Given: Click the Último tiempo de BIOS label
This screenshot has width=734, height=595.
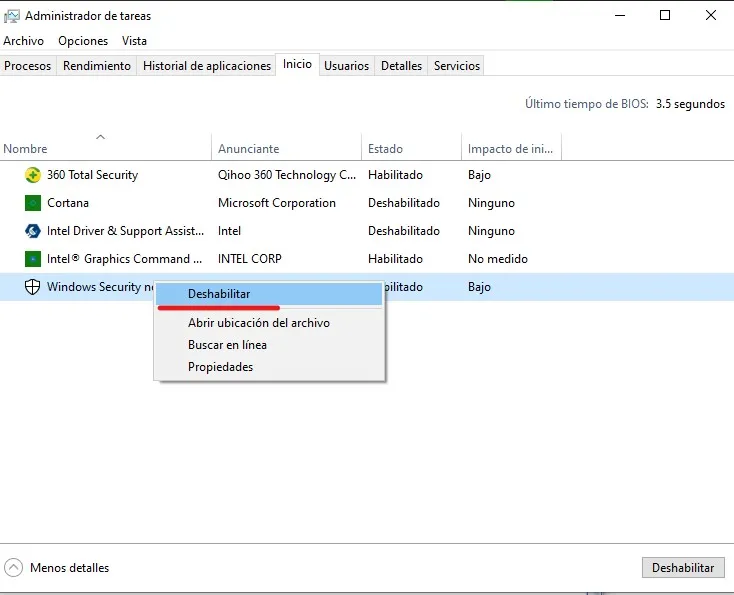Looking at the screenshot, I should click(x=587, y=104).
